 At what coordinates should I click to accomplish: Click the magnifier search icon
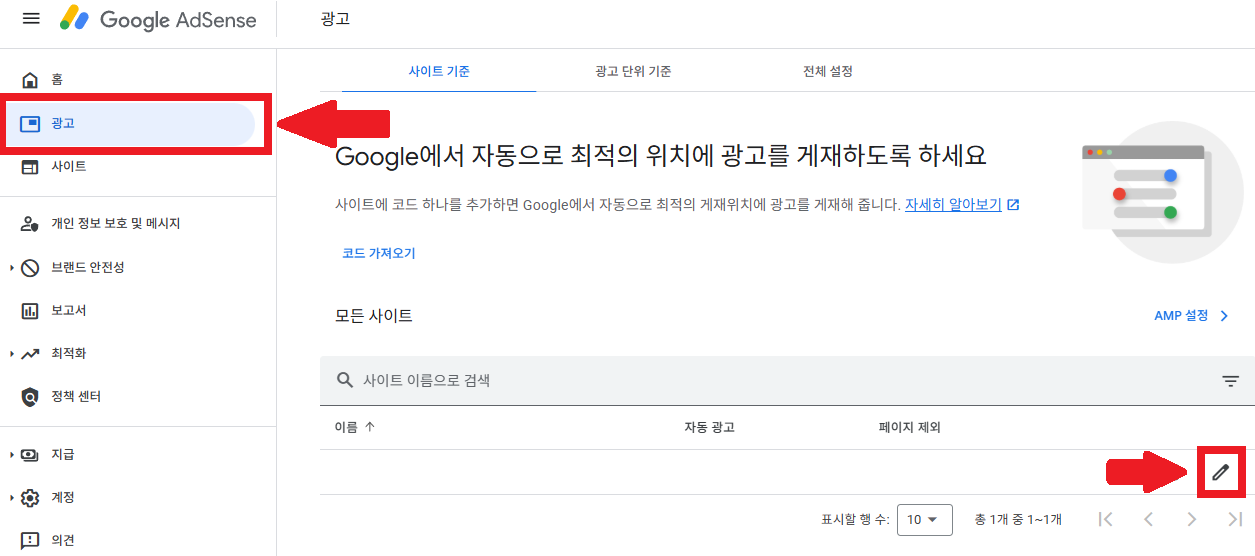point(345,380)
